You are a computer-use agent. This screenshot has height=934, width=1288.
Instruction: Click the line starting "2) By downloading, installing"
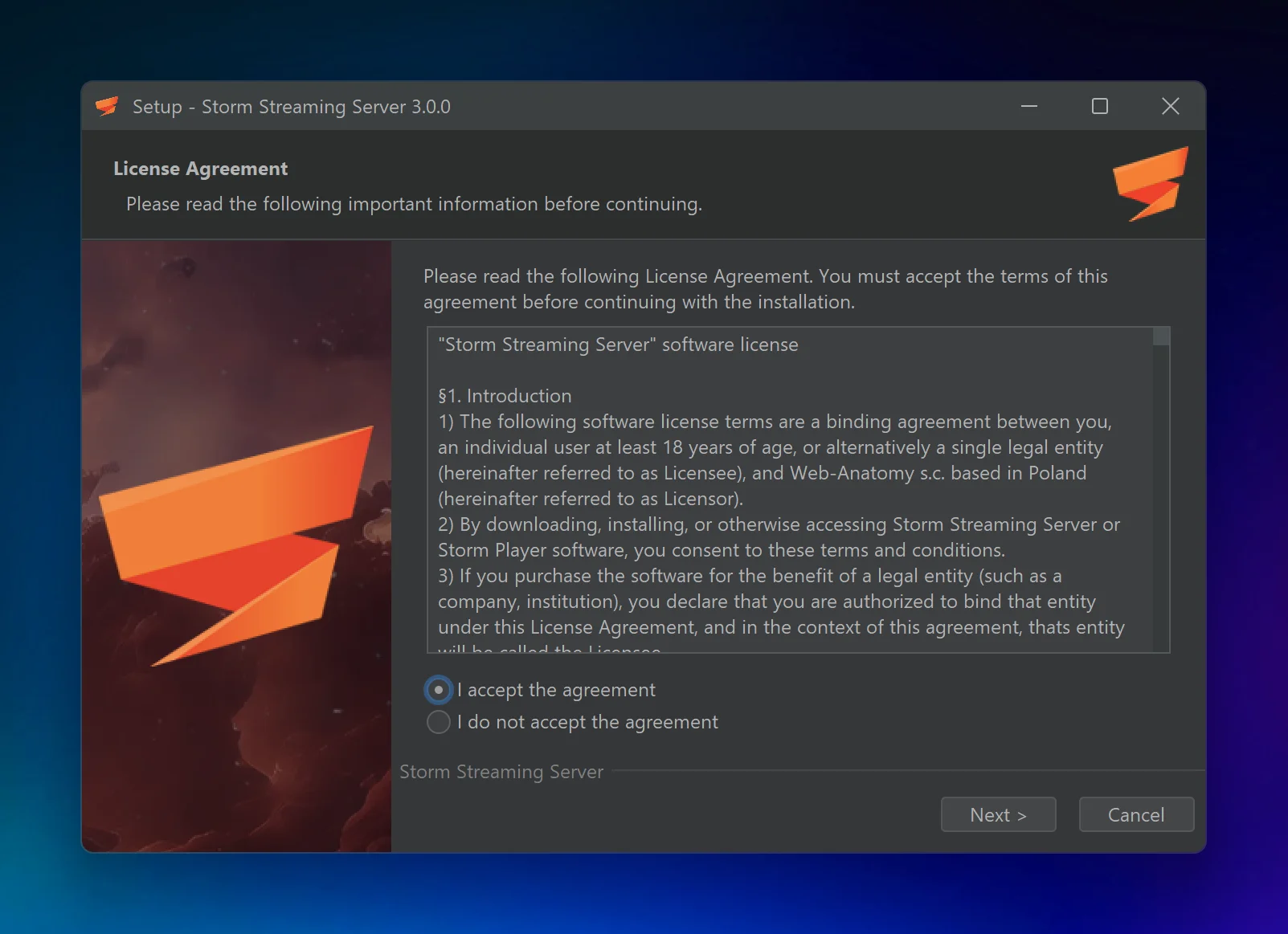point(779,524)
